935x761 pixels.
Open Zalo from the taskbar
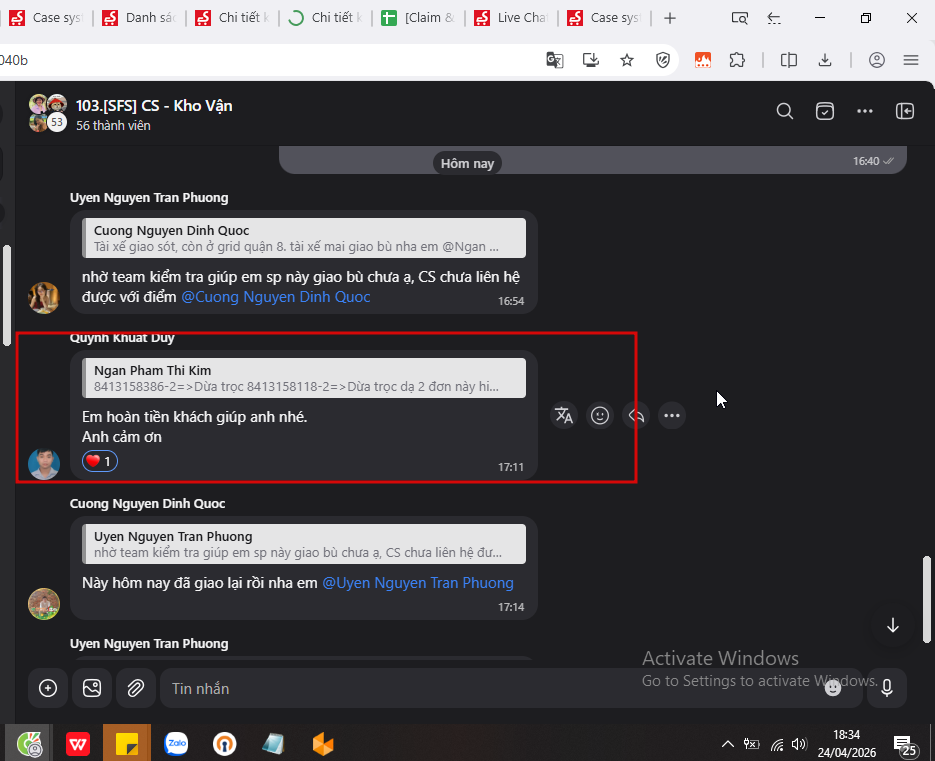[177, 744]
